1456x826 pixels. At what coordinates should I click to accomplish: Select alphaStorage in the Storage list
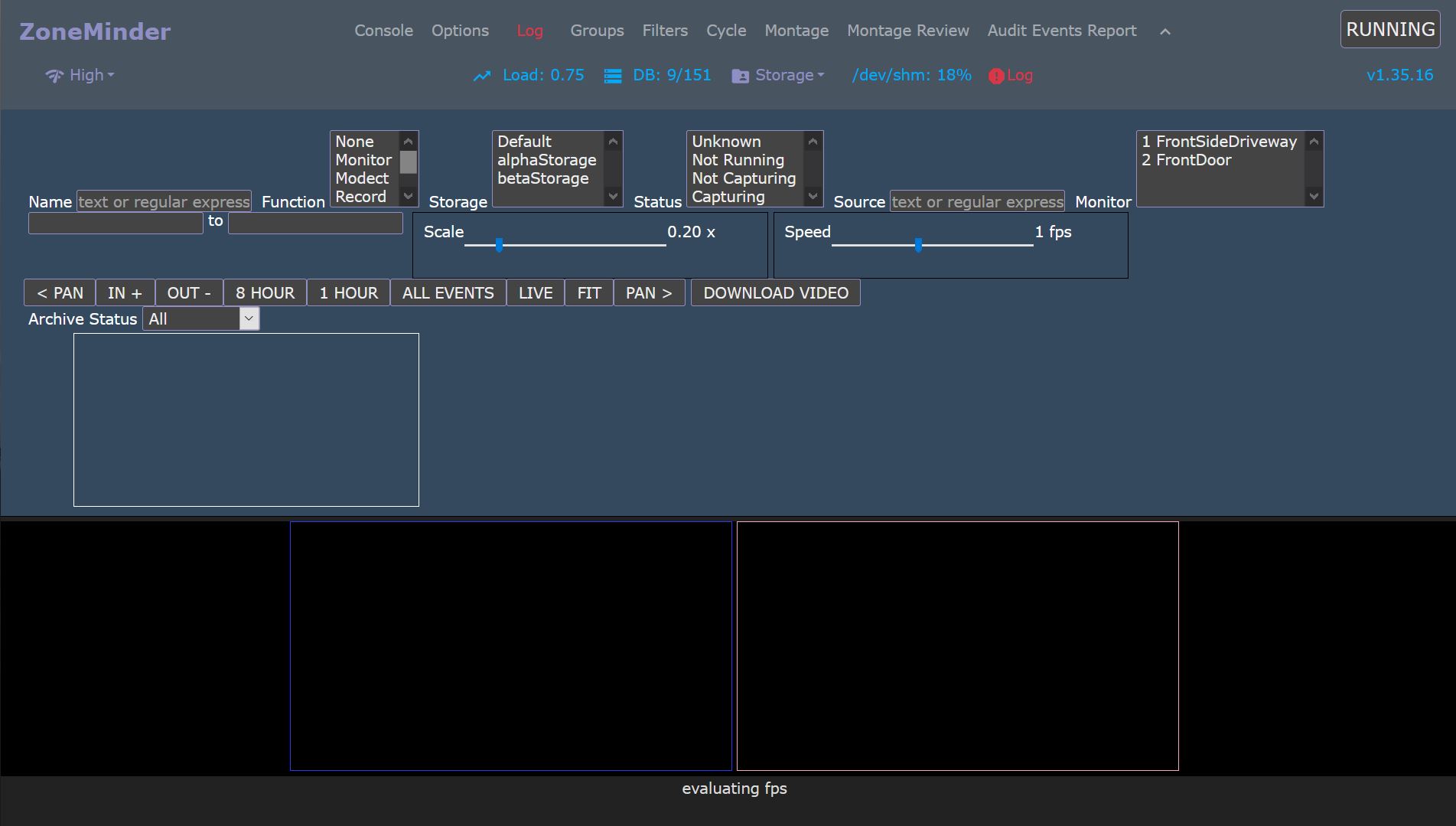(x=549, y=160)
